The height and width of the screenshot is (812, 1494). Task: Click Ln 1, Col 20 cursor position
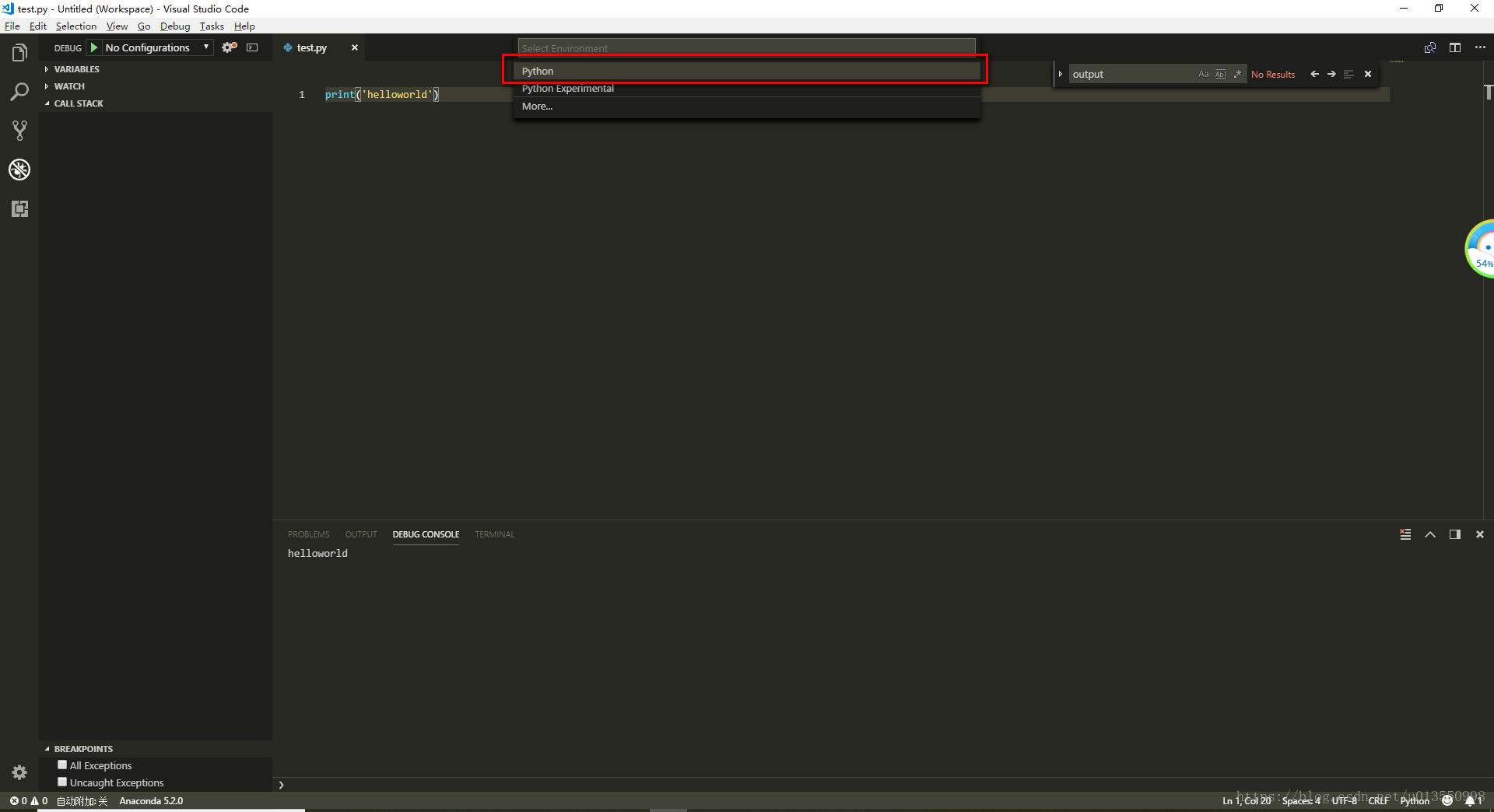(1247, 800)
